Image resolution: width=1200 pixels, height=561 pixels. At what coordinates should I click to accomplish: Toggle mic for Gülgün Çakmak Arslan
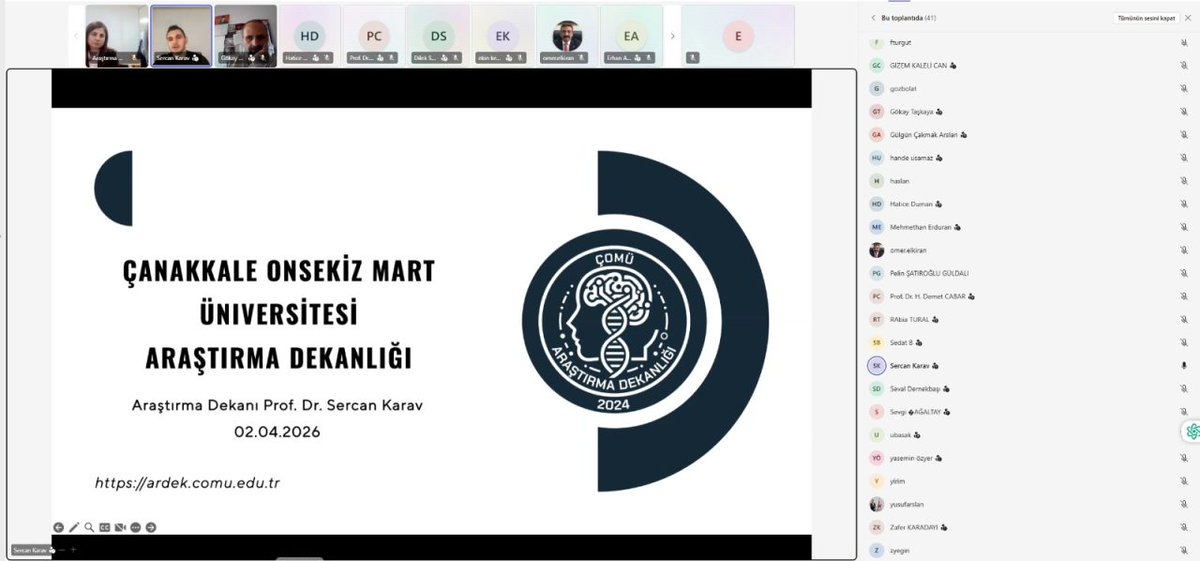click(1183, 135)
